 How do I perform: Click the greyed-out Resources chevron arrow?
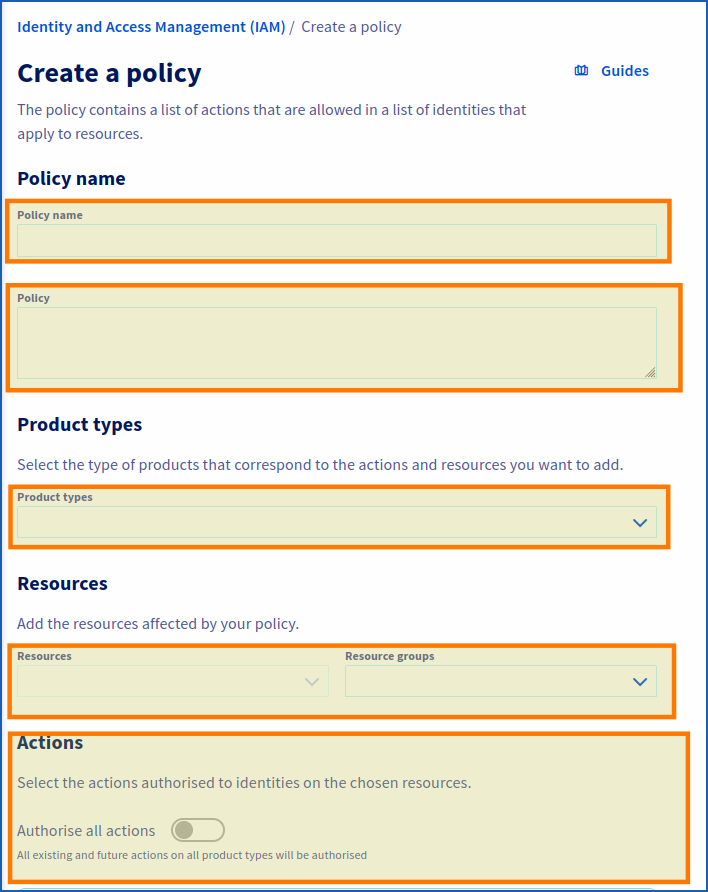tap(312, 681)
